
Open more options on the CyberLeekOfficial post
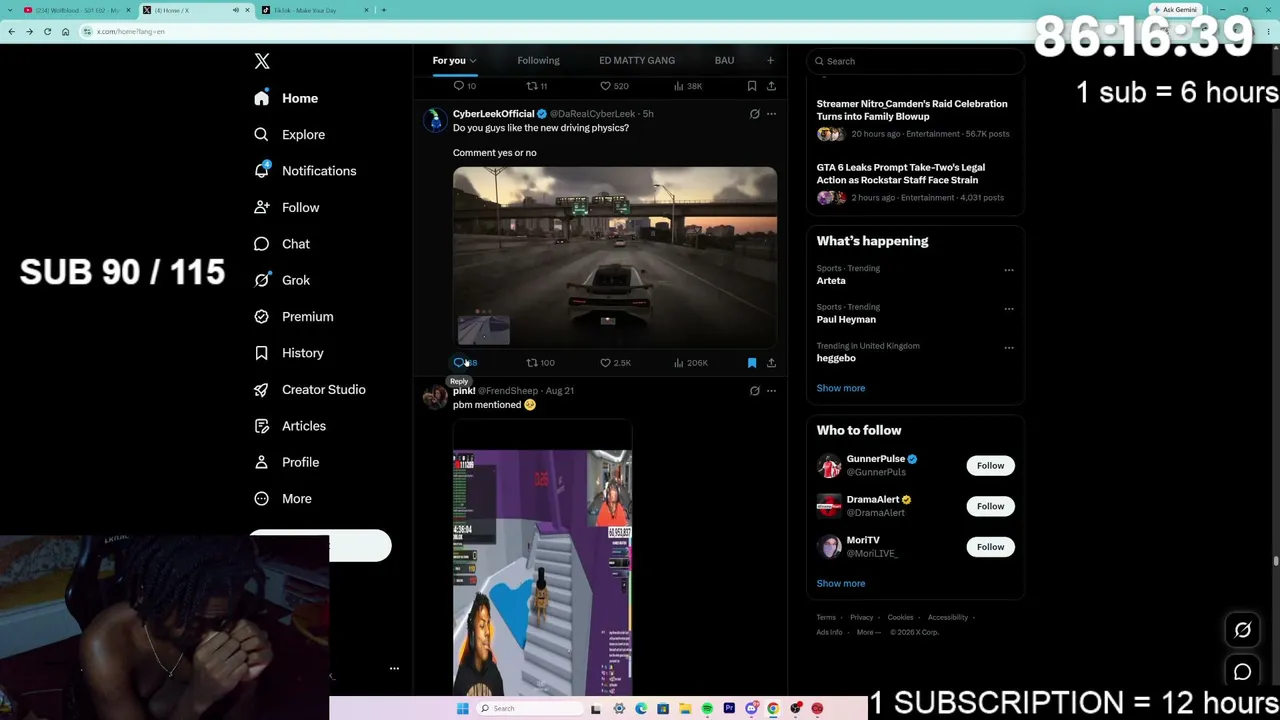point(771,114)
